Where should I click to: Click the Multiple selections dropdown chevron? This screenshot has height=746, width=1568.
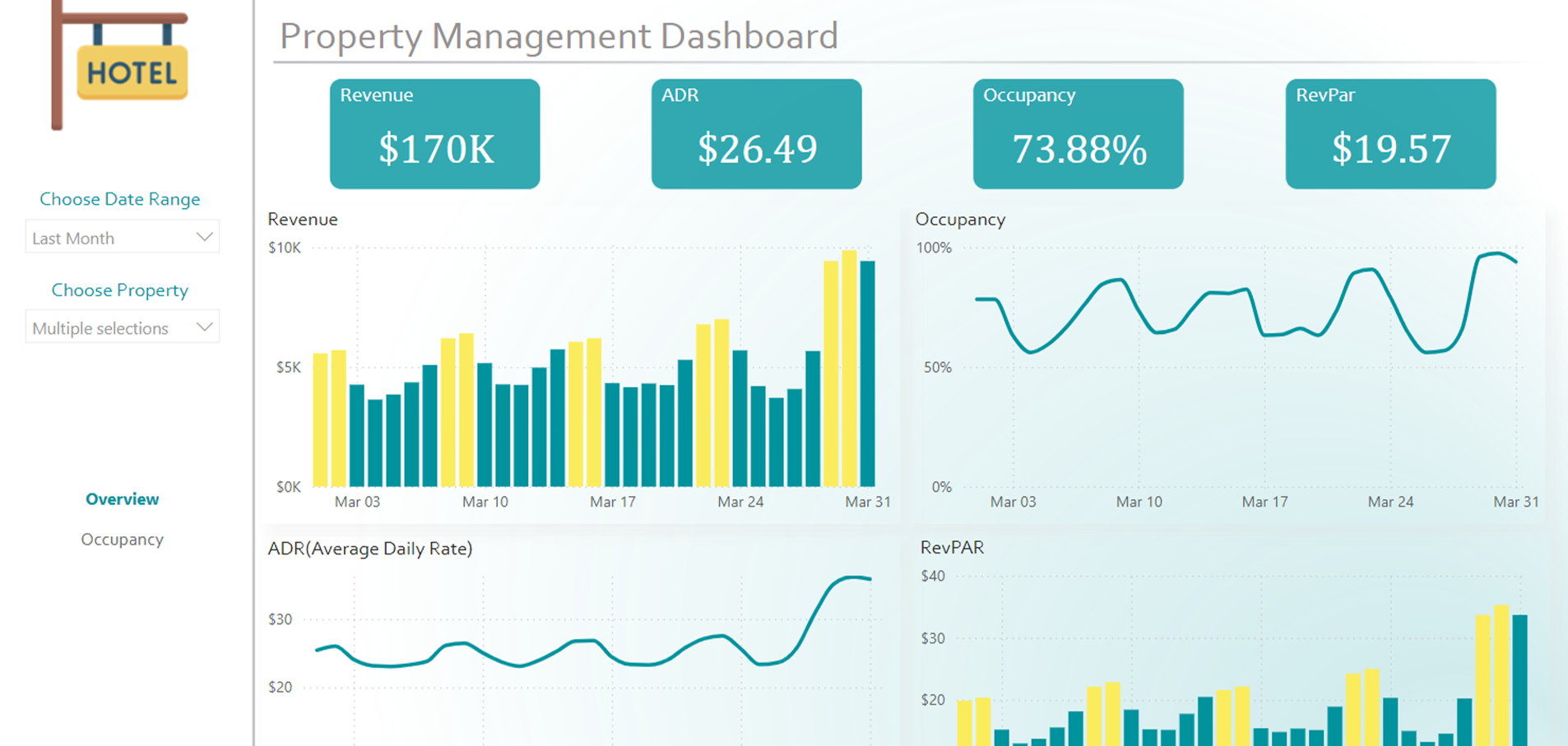click(x=204, y=327)
